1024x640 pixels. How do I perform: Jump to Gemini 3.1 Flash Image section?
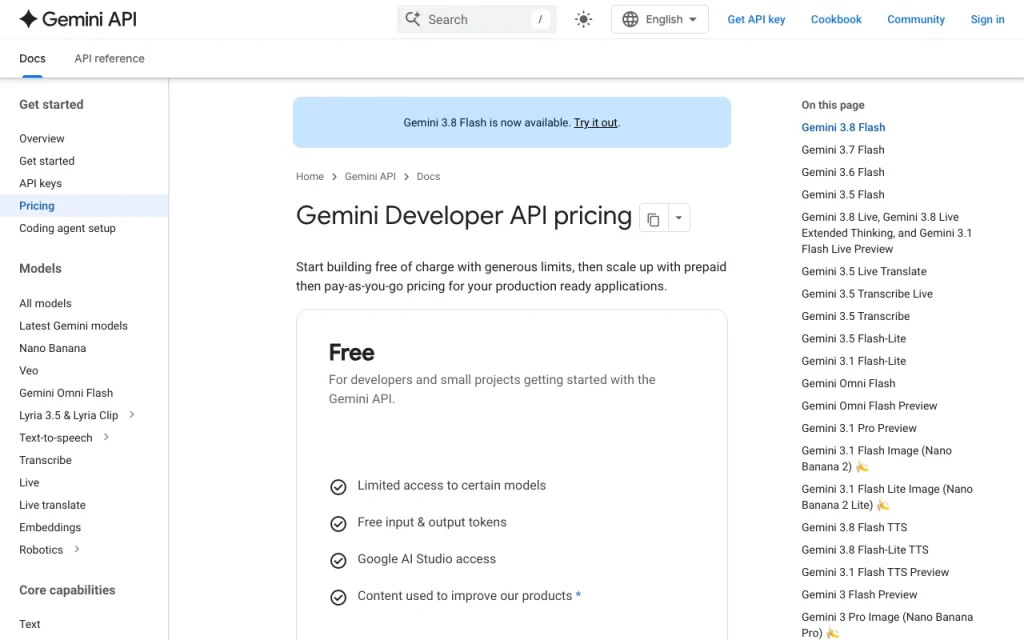(x=876, y=458)
